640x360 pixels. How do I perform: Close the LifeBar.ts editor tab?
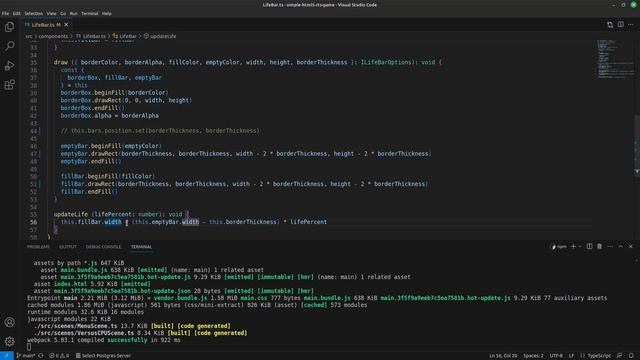[66, 25]
